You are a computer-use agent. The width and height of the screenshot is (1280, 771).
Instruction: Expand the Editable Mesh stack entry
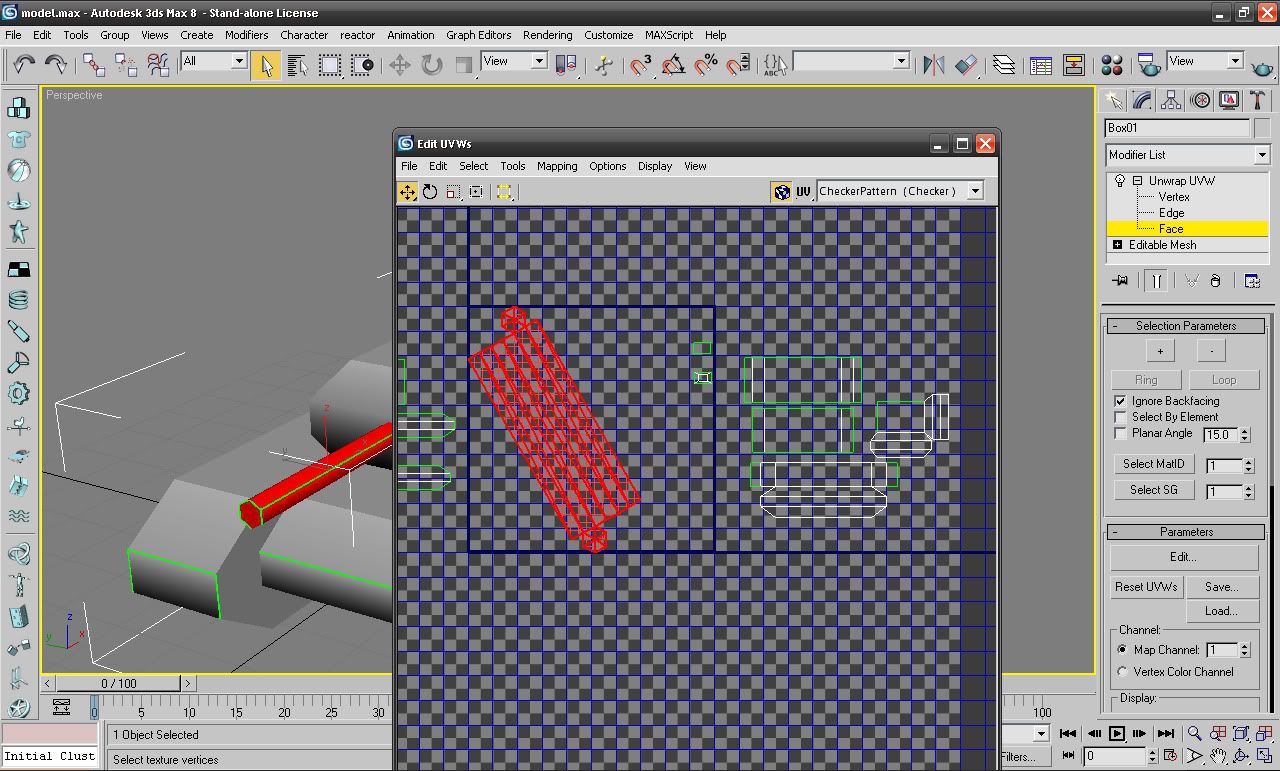tap(1117, 245)
